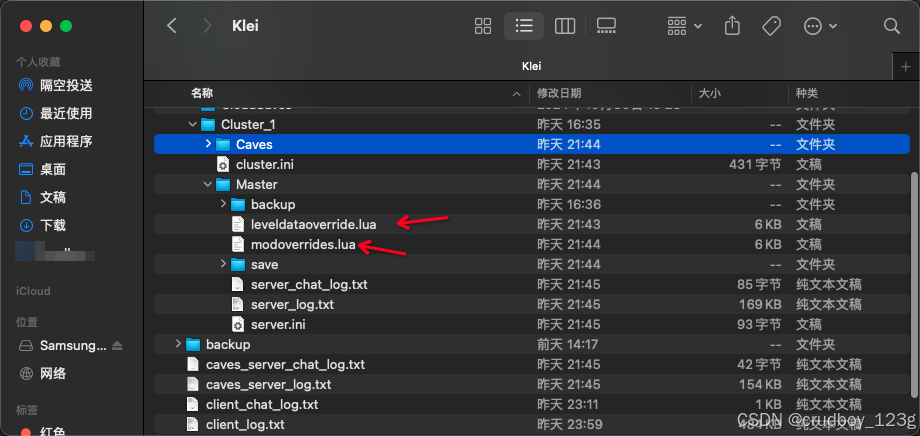The width and height of the screenshot is (920, 436).
Task: Open the search magnifier
Action: click(891, 25)
